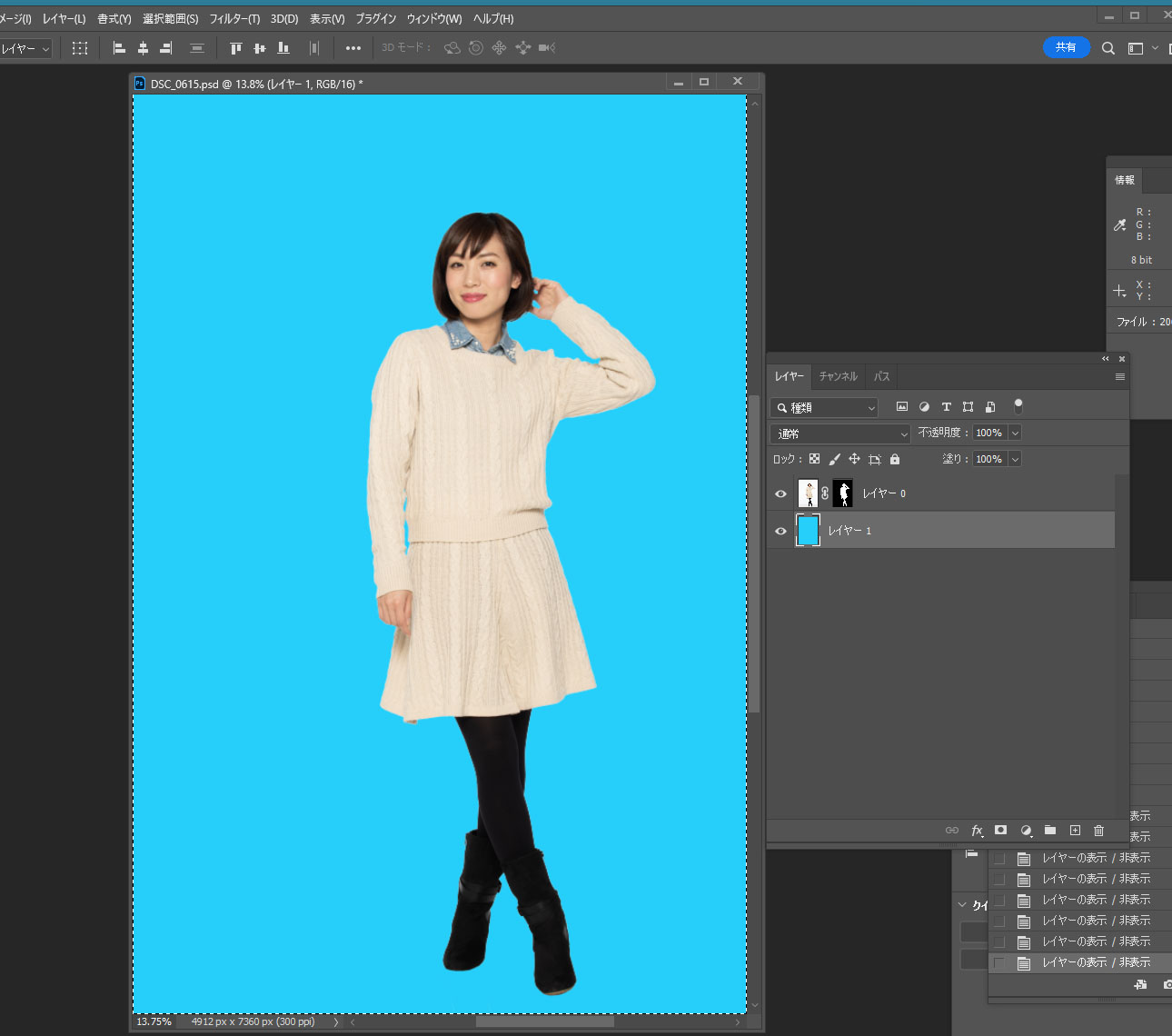Align left edges in the options bar

point(119,48)
